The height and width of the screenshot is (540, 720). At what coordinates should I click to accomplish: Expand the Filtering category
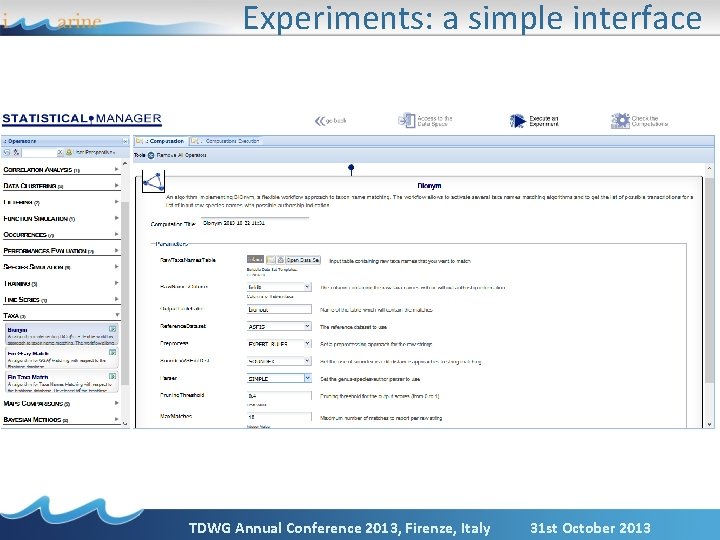(61, 202)
